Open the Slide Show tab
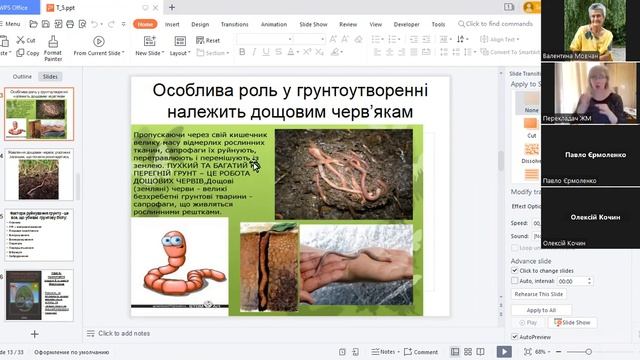This screenshot has width=640, height=360. pyautogui.click(x=313, y=24)
